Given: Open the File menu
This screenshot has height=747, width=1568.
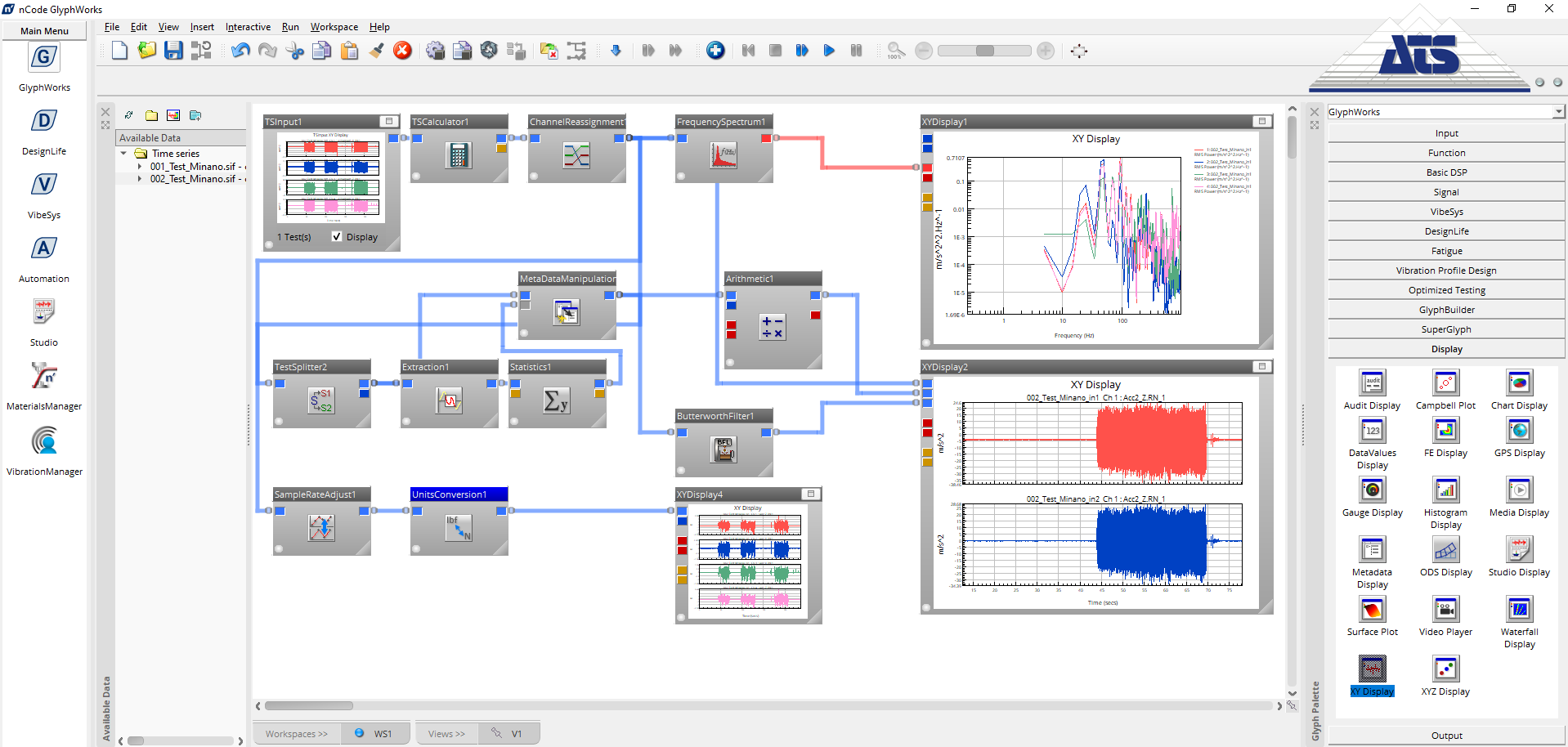Looking at the screenshot, I should pyautogui.click(x=112, y=27).
